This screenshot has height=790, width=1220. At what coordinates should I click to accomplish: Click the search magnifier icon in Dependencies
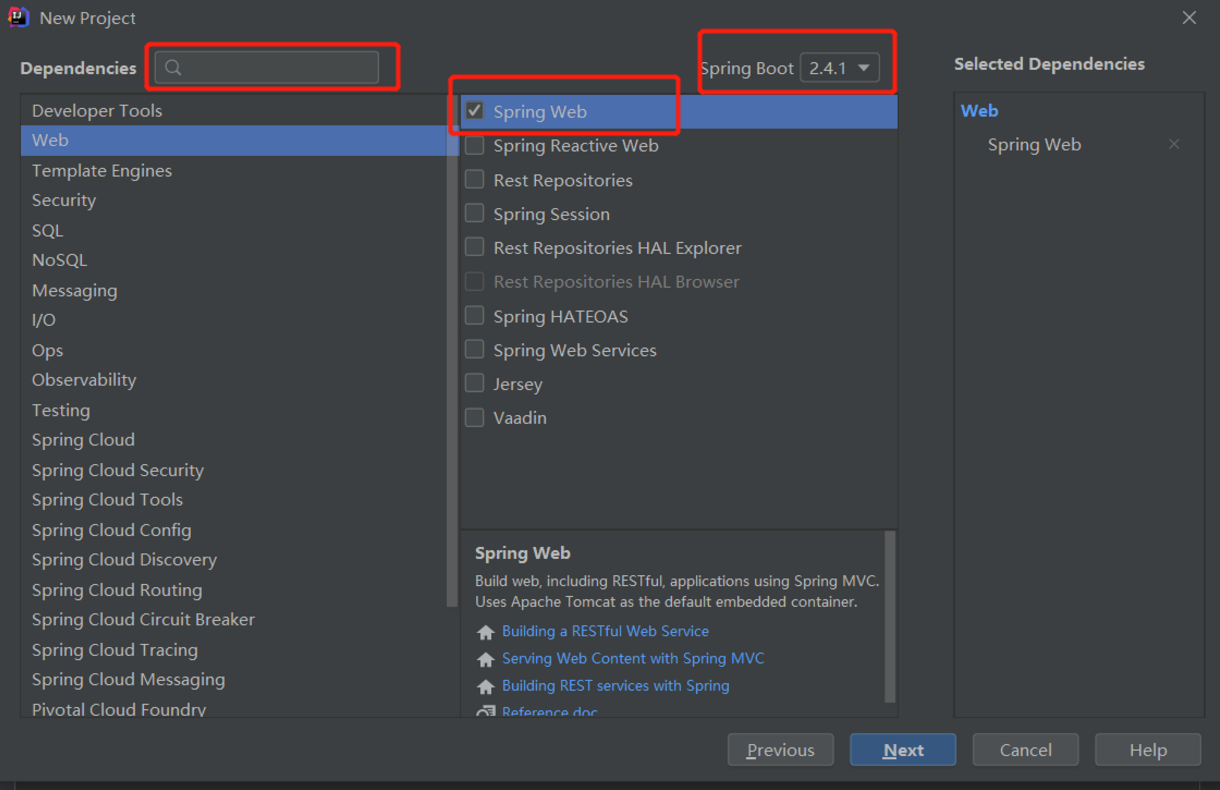(173, 68)
